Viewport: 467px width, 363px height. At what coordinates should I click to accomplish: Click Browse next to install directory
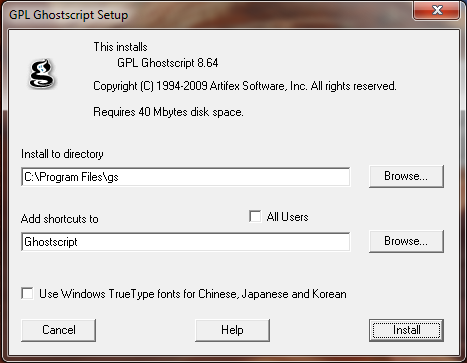click(406, 176)
